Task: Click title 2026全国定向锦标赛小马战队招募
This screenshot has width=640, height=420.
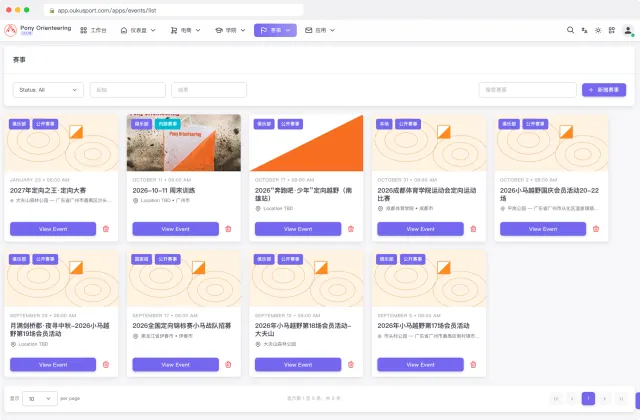Action: 182,326
